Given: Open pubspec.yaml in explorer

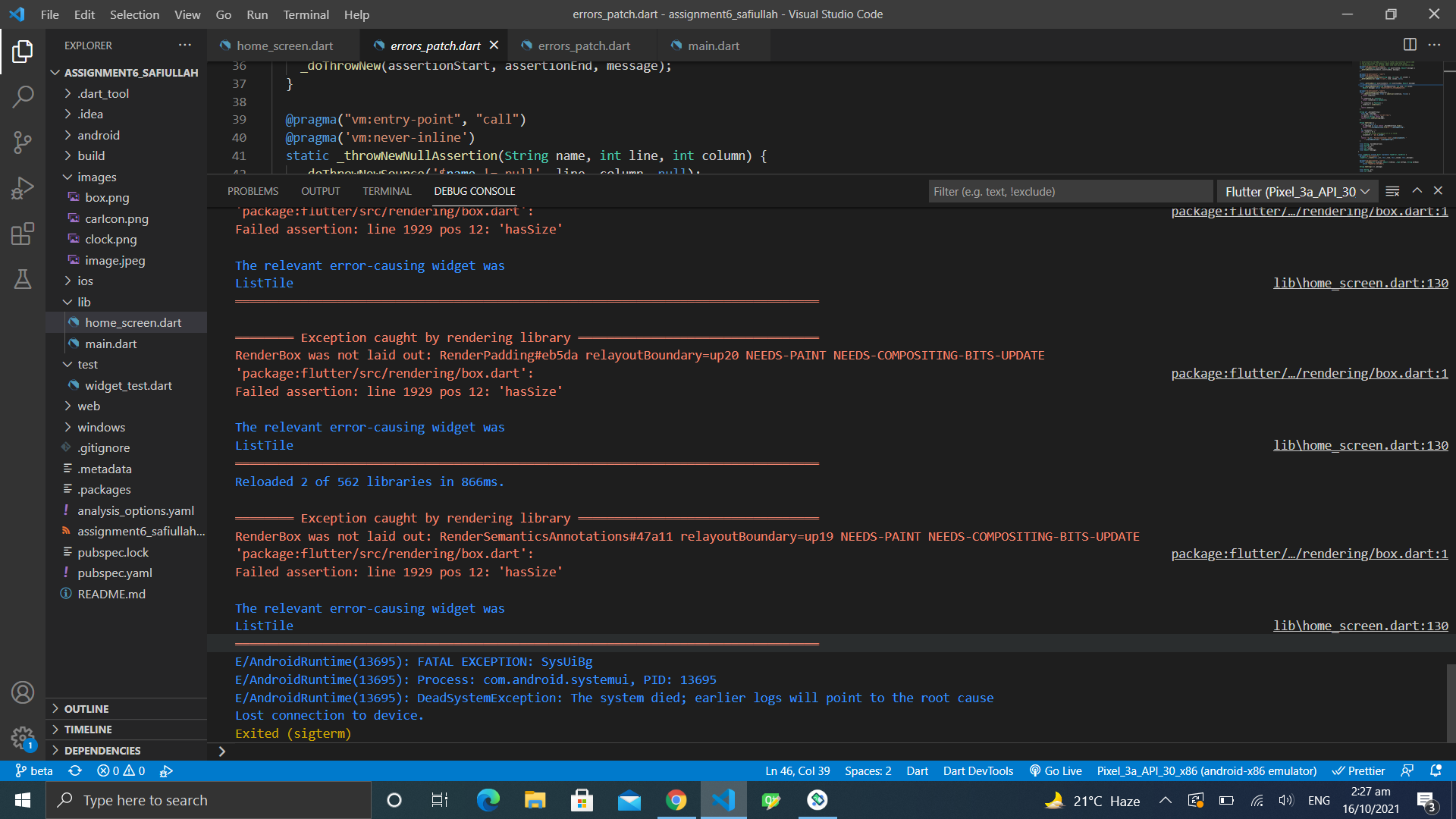Looking at the screenshot, I should tap(126, 573).
